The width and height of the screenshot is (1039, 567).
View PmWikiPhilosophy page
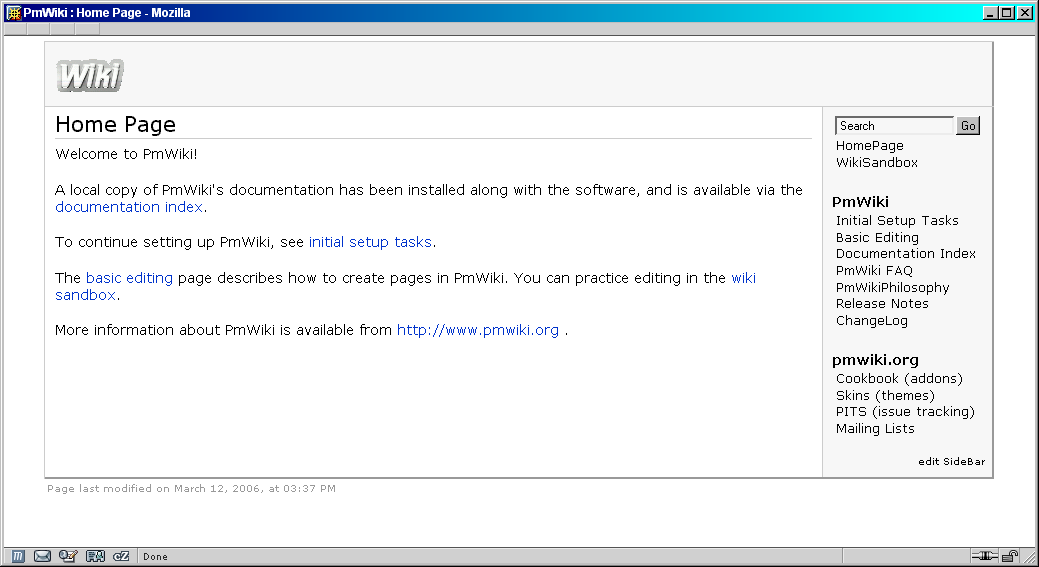[x=893, y=287]
